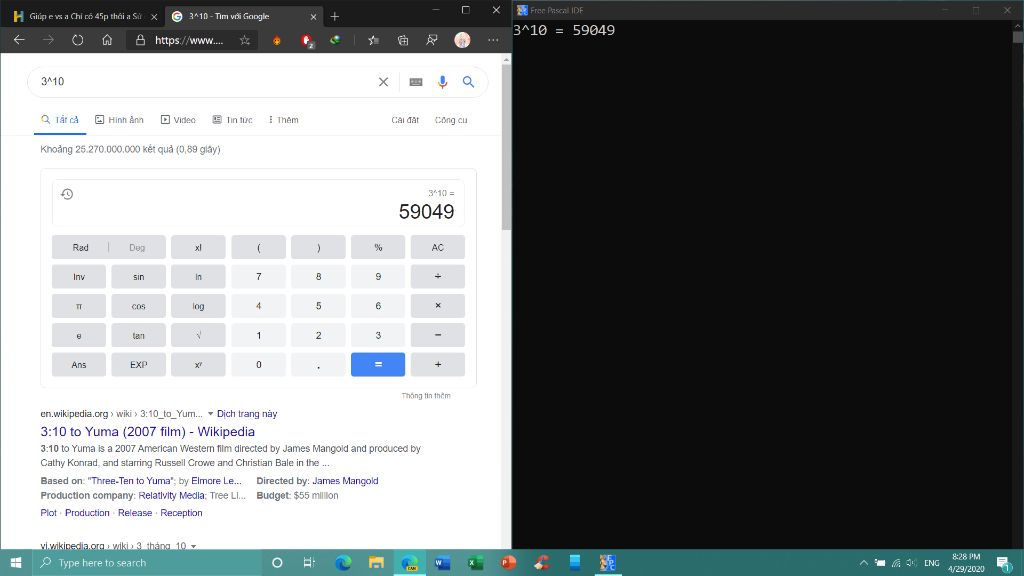
Task: Click the calculator equals key
Action: tap(378, 364)
